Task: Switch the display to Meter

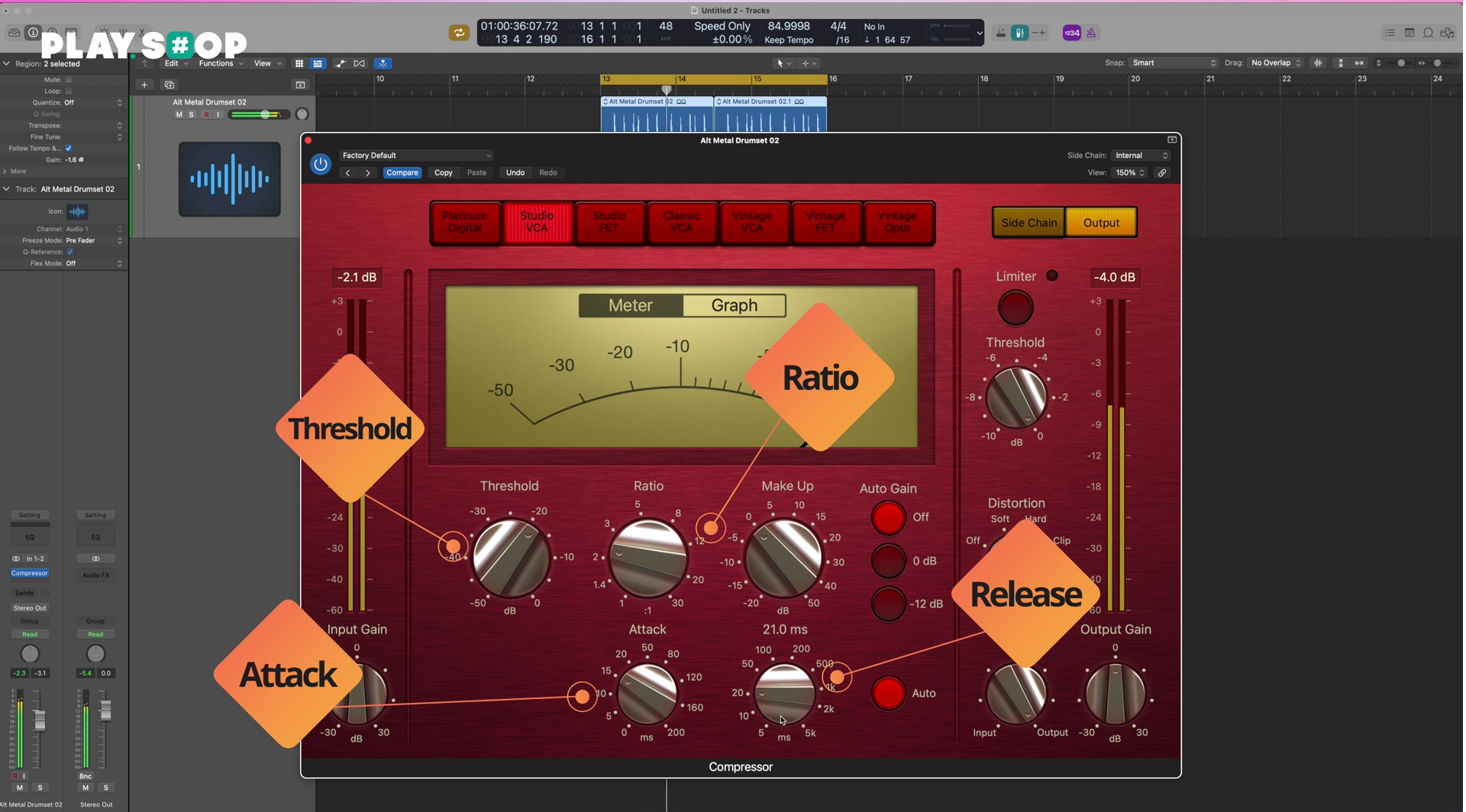Action: tap(631, 306)
